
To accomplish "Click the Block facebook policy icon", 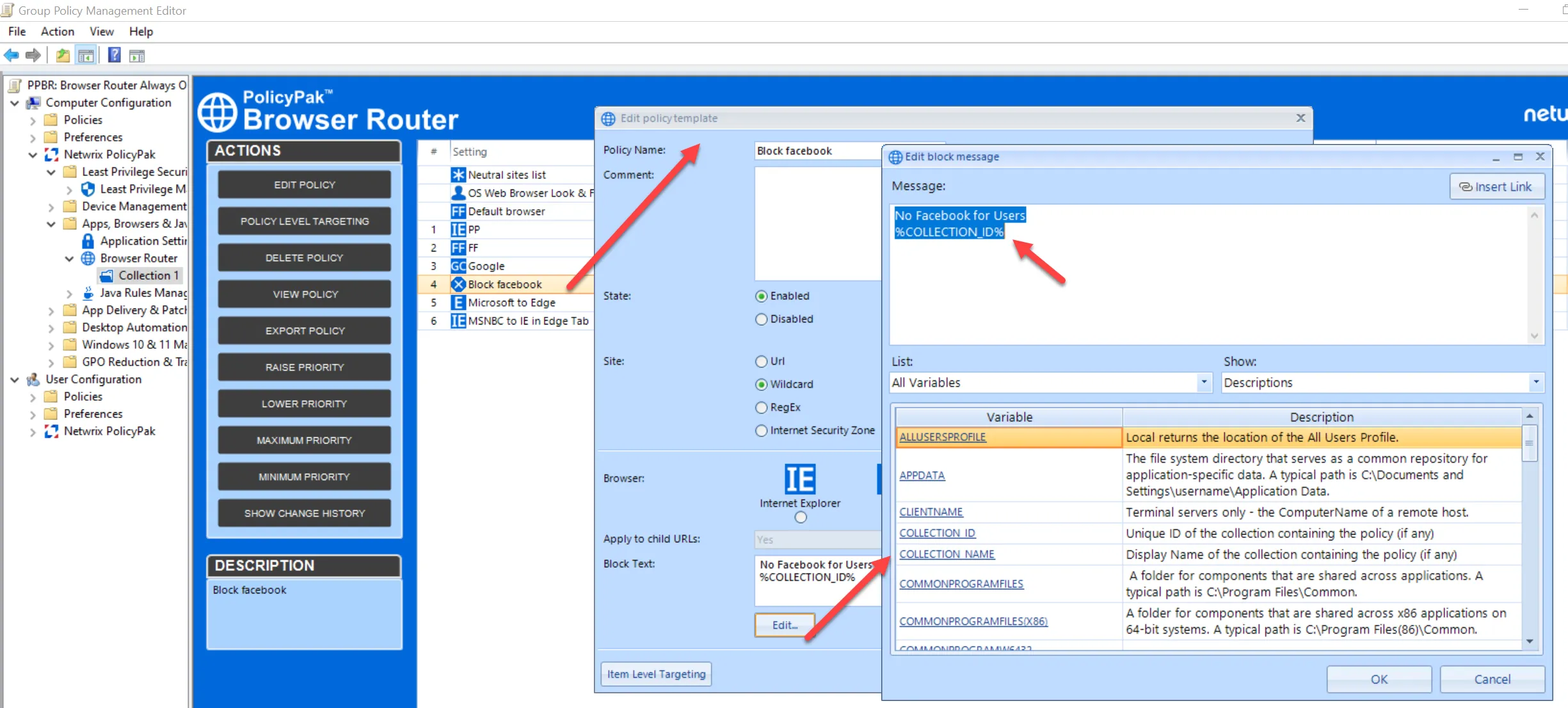I will [x=458, y=284].
